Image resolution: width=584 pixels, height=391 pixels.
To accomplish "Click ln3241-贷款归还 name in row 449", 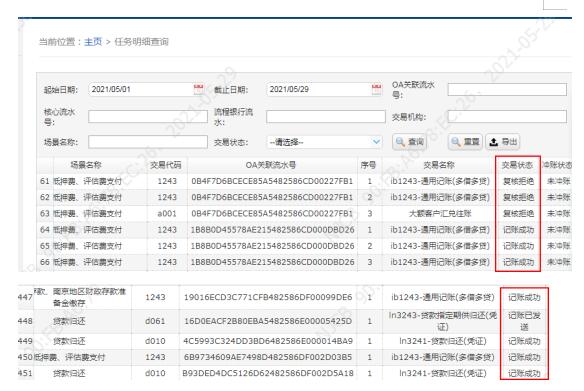I will (x=443, y=341).
